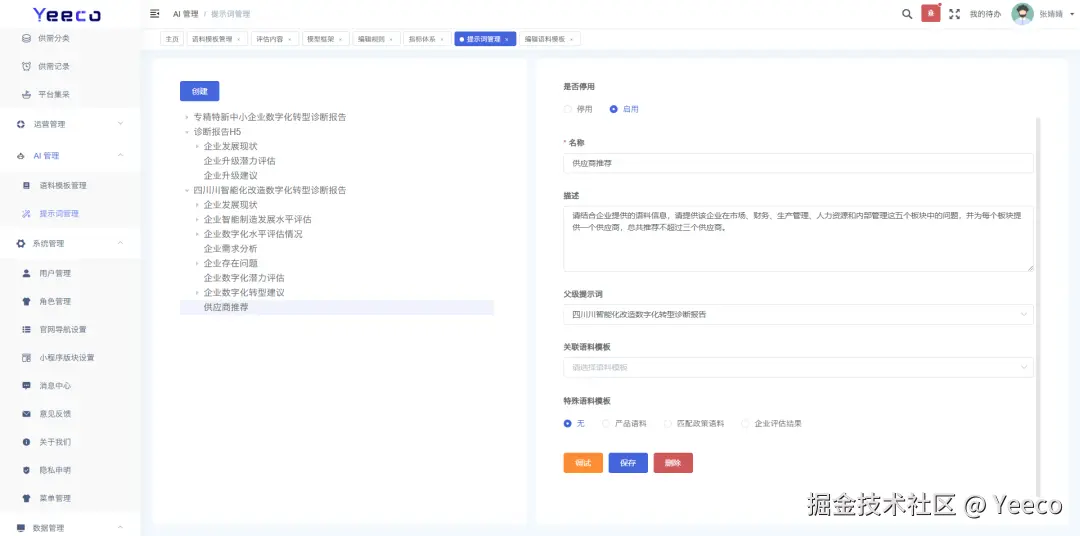
Task: Click the orange 调试 button
Action: 583,463
